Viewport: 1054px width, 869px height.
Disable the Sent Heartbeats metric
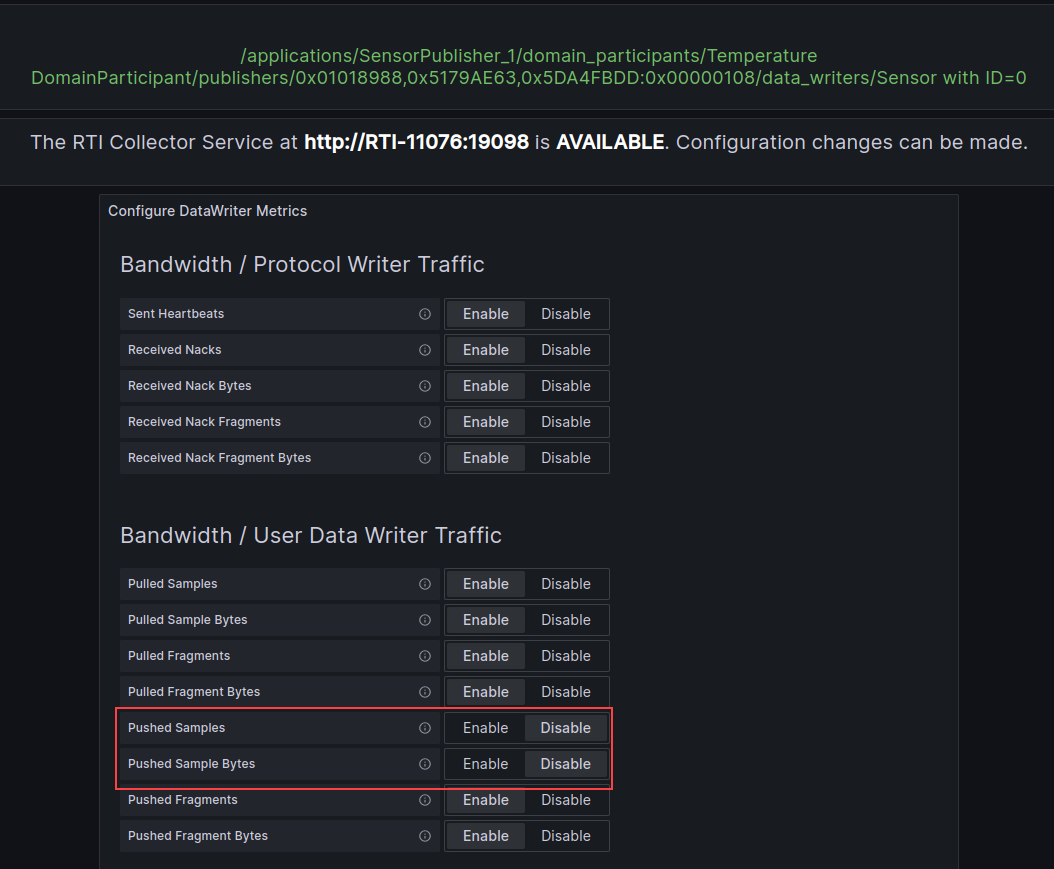pos(566,313)
